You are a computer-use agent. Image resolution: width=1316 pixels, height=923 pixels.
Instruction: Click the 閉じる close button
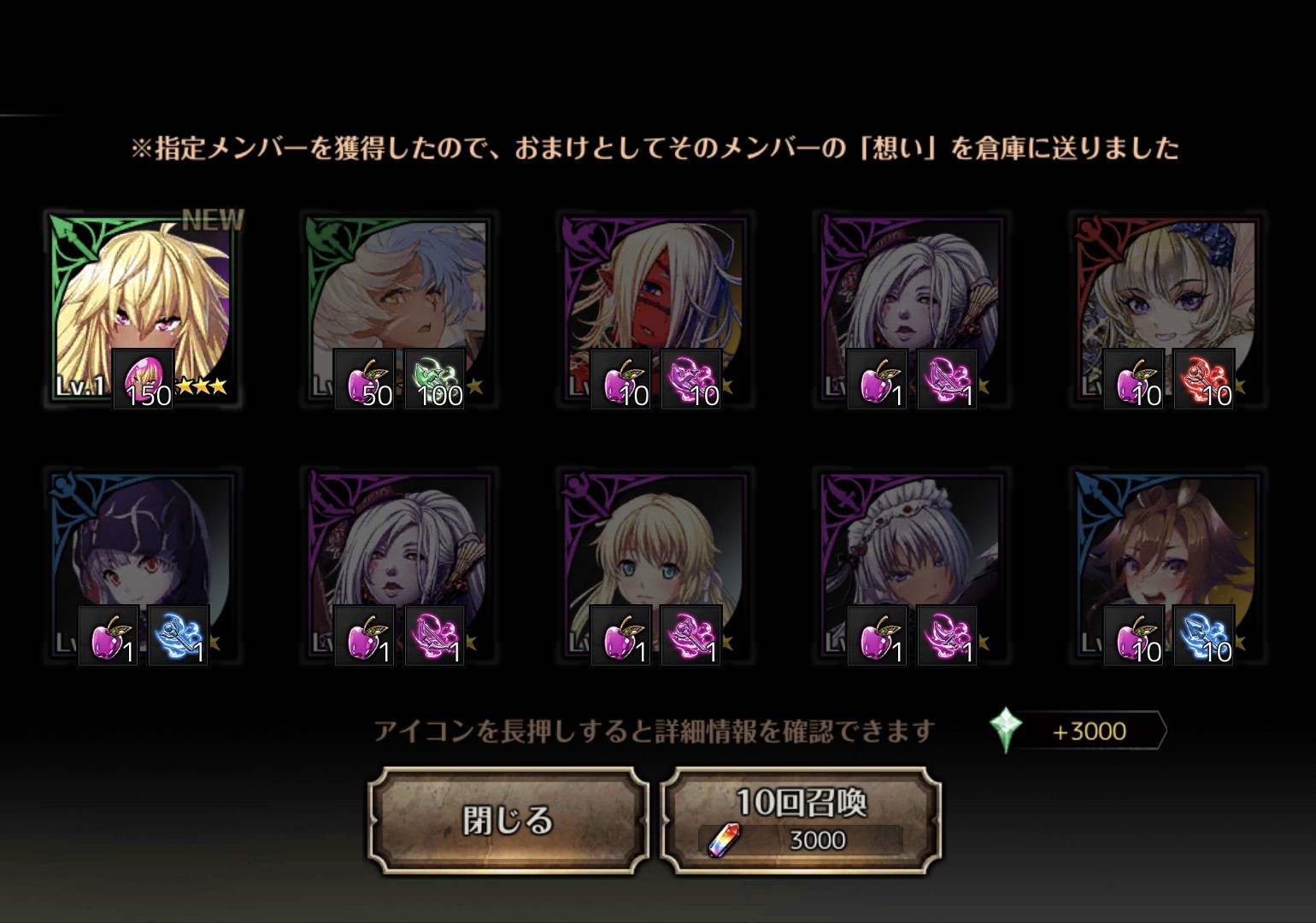click(508, 820)
